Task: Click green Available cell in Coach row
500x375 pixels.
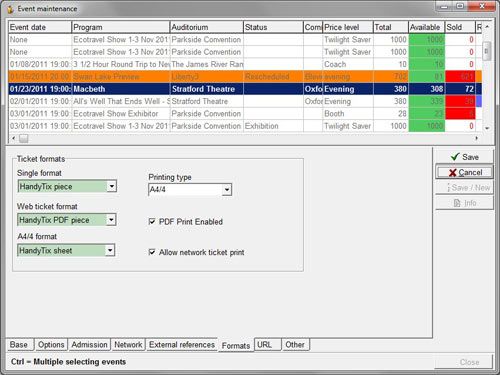Action: 427,64
